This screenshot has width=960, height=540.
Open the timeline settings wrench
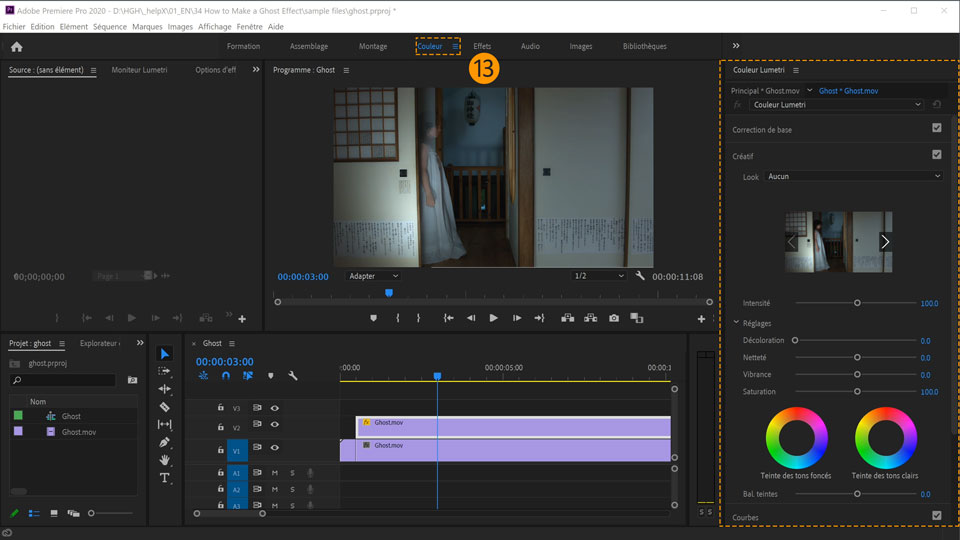[x=293, y=376]
